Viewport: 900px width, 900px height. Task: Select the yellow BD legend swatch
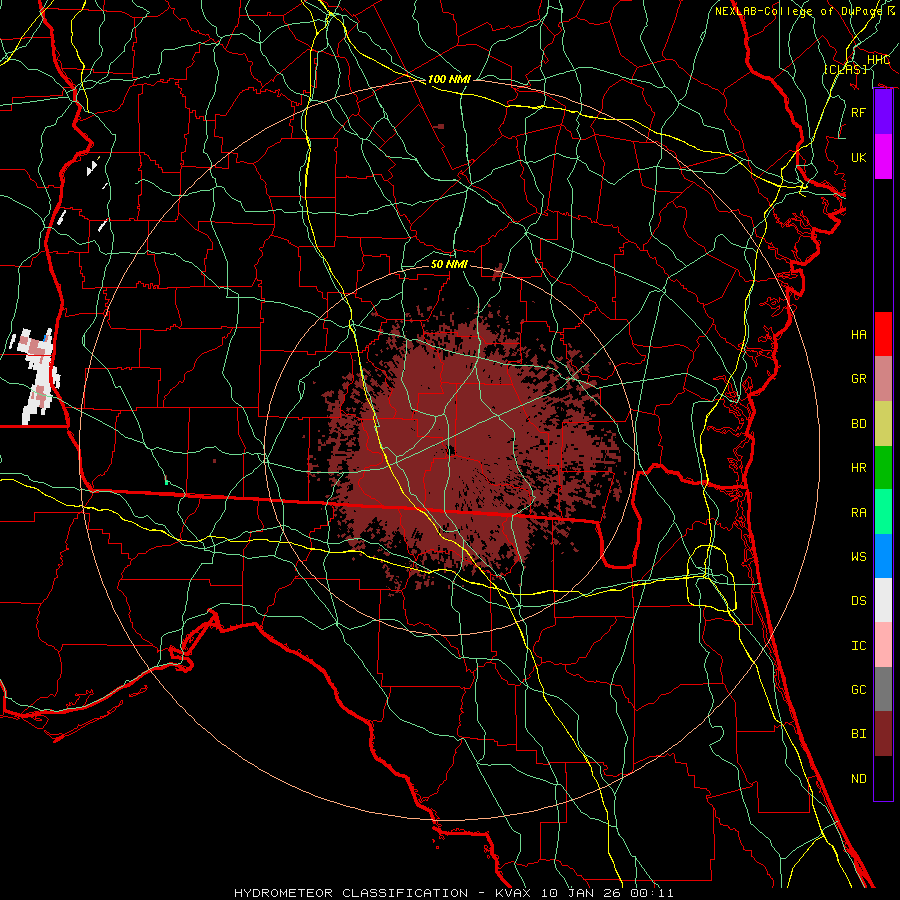pos(883,423)
